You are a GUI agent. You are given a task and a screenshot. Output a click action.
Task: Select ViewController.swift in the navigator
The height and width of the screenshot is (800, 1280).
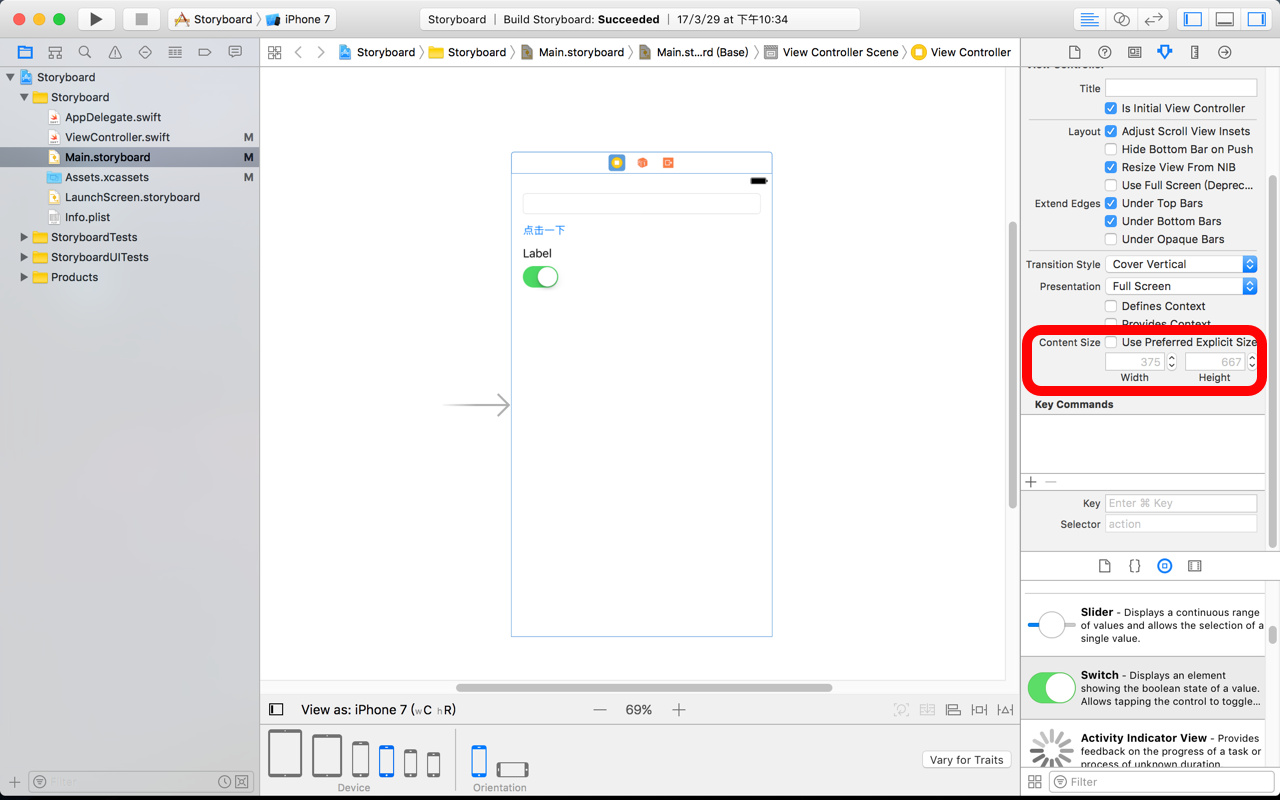(117, 137)
